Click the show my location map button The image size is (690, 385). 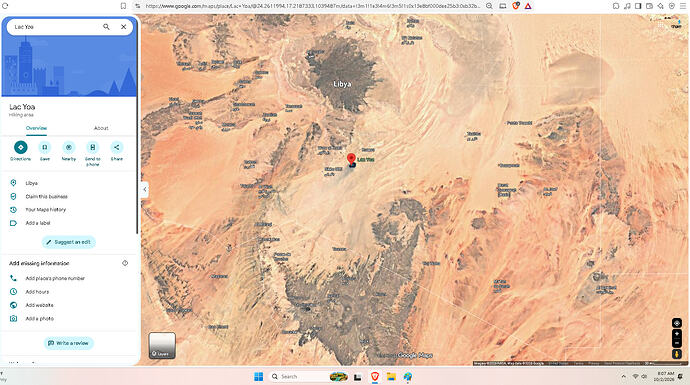click(x=677, y=323)
